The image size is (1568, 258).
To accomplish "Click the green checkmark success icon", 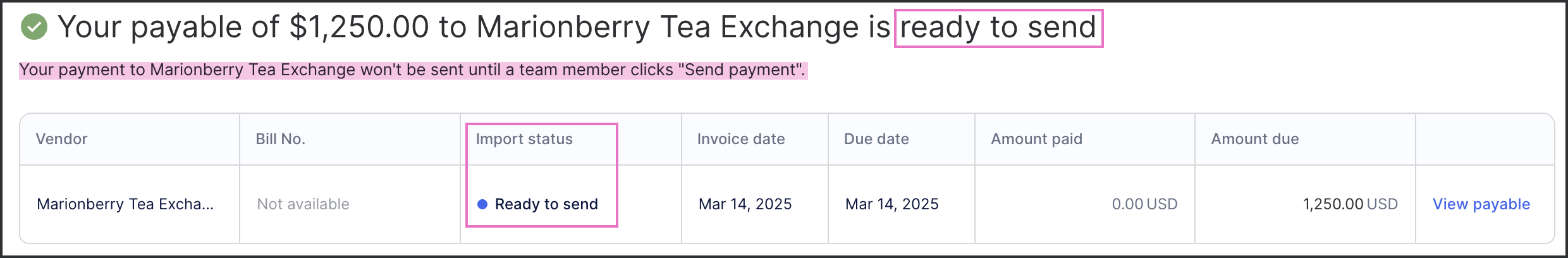I will (x=34, y=27).
